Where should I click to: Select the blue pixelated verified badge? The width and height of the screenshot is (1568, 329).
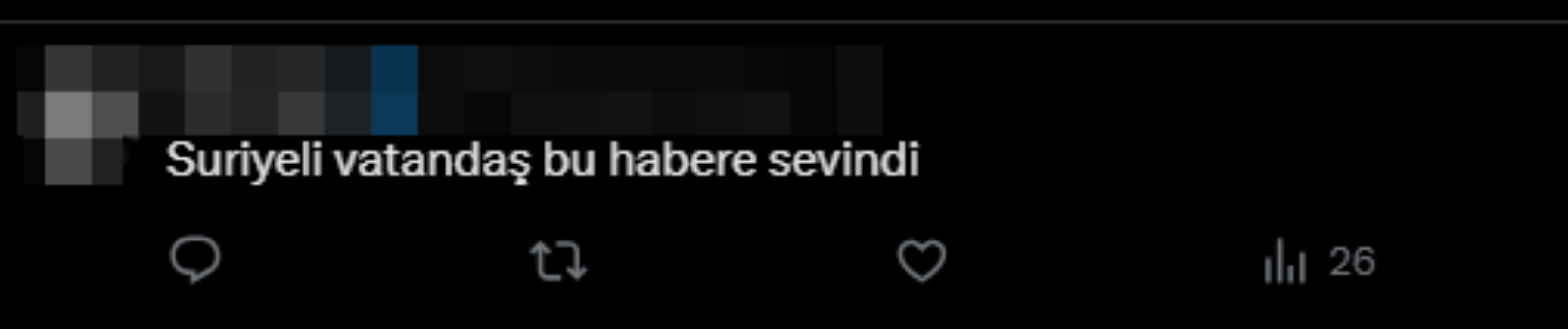click(394, 90)
